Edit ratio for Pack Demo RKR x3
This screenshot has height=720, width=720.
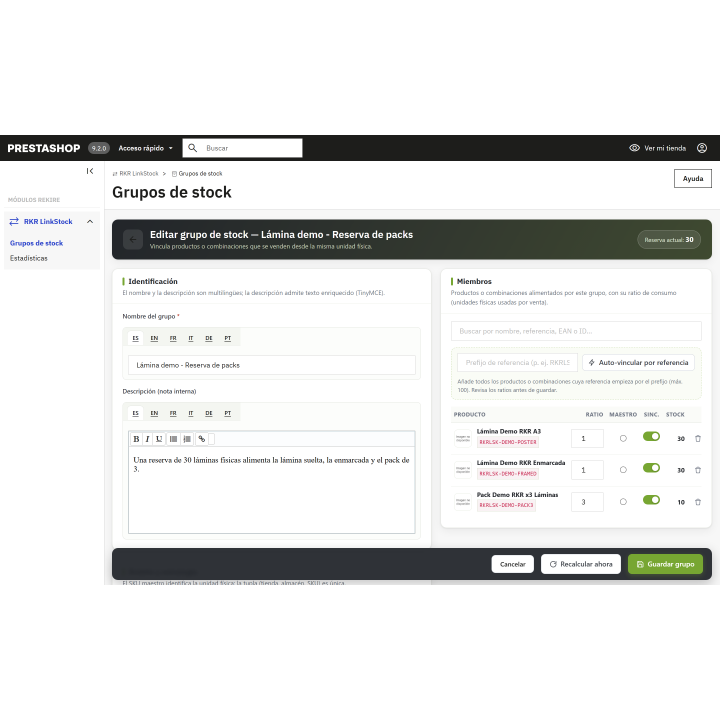tap(587, 502)
